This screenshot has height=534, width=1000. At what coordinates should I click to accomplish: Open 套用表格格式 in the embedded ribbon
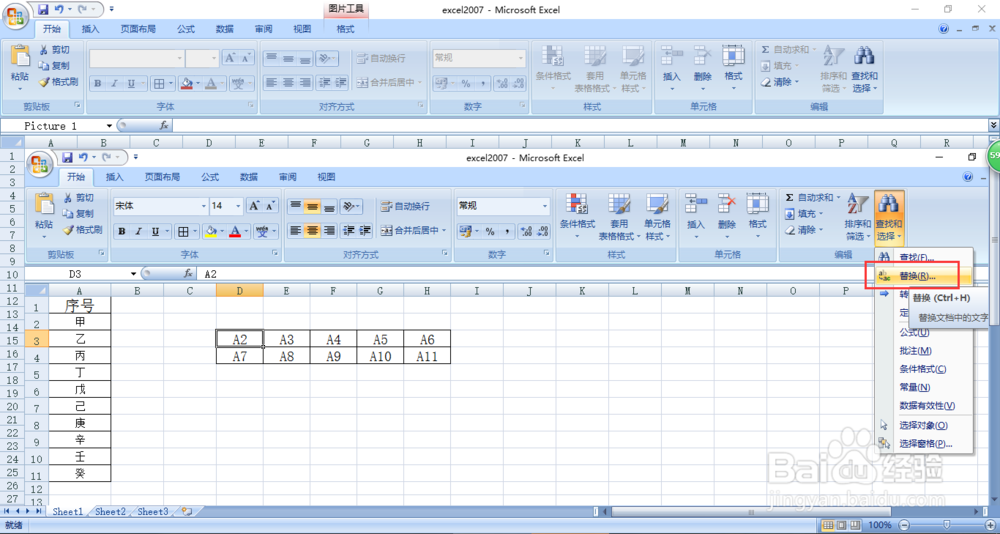(x=617, y=217)
